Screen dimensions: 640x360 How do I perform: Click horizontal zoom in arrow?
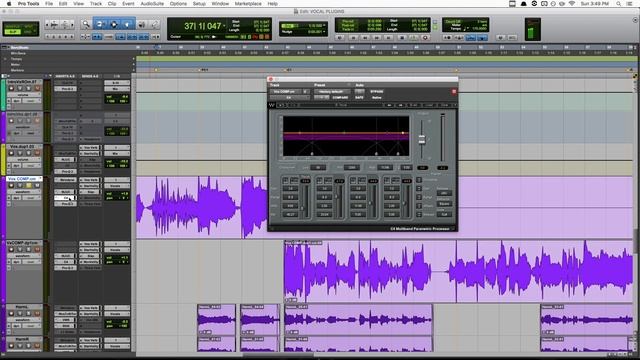click(72, 25)
